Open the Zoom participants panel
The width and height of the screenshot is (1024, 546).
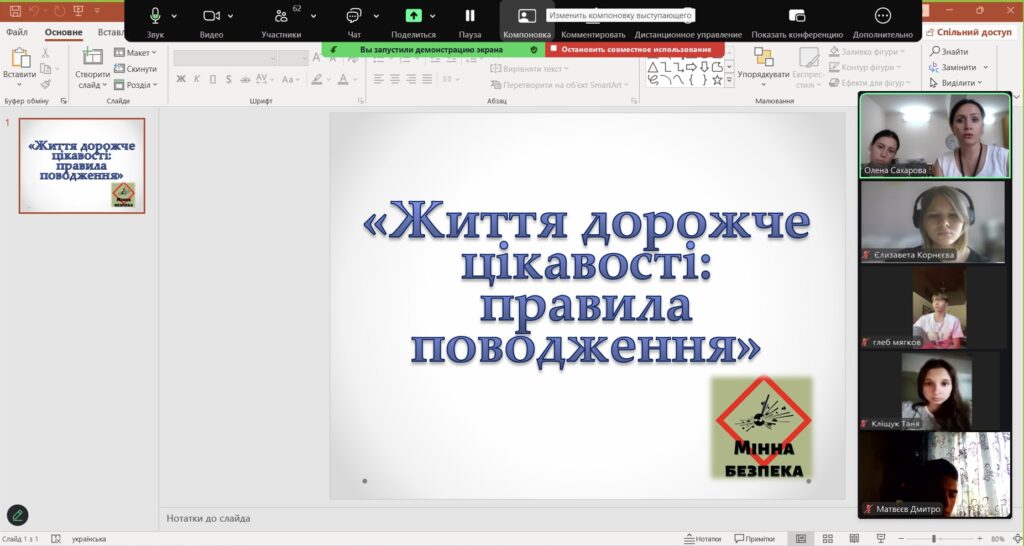(281, 17)
